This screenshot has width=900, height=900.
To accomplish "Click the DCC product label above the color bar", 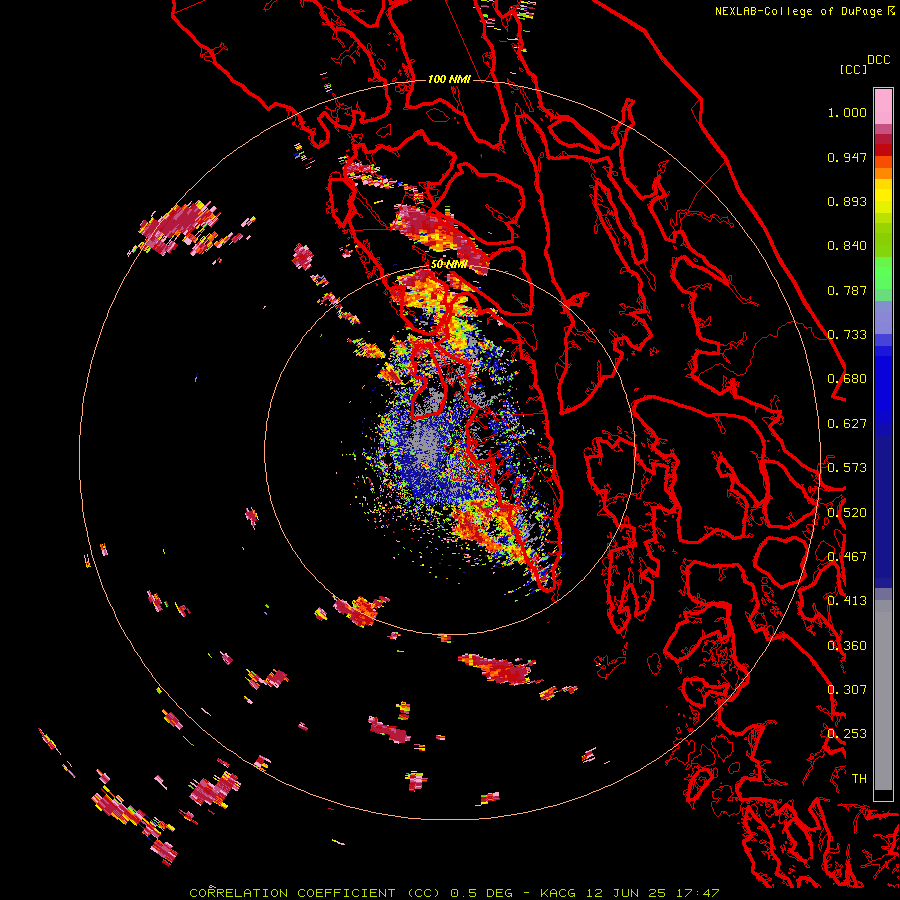I will click(878, 60).
